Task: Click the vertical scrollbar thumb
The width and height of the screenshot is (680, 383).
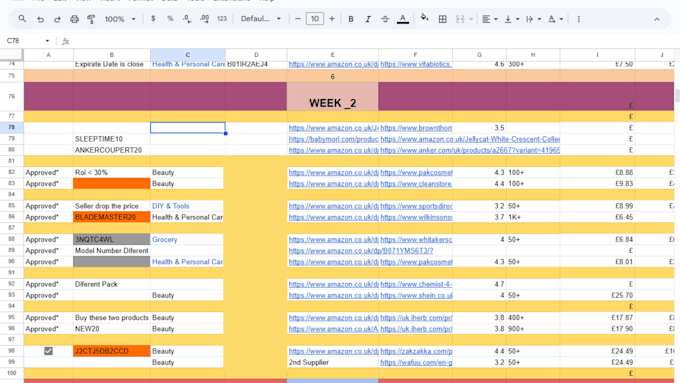Action: click(677, 95)
